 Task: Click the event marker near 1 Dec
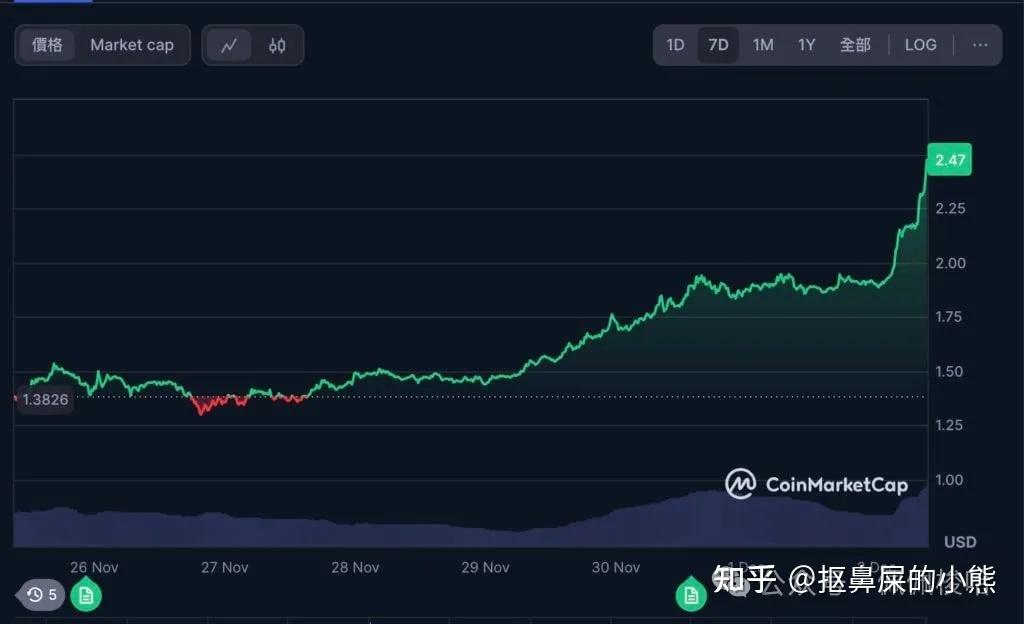click(690, 594)
